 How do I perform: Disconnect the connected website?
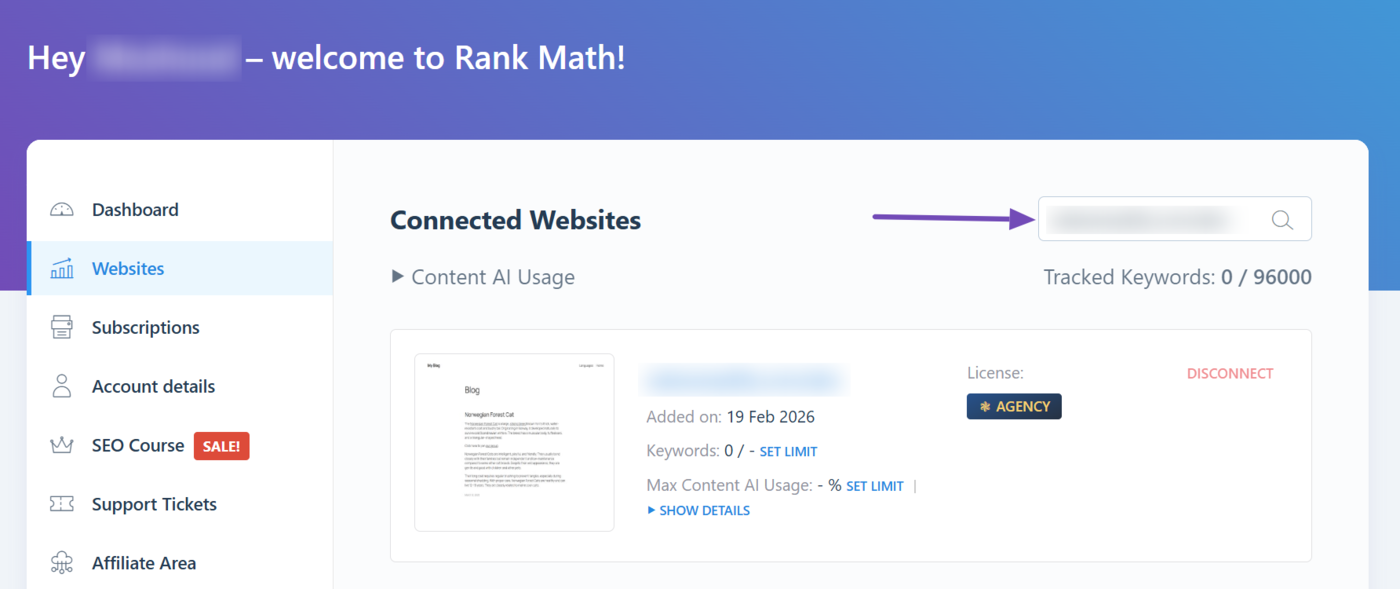pyautogui.click(x=1230, y=373)
